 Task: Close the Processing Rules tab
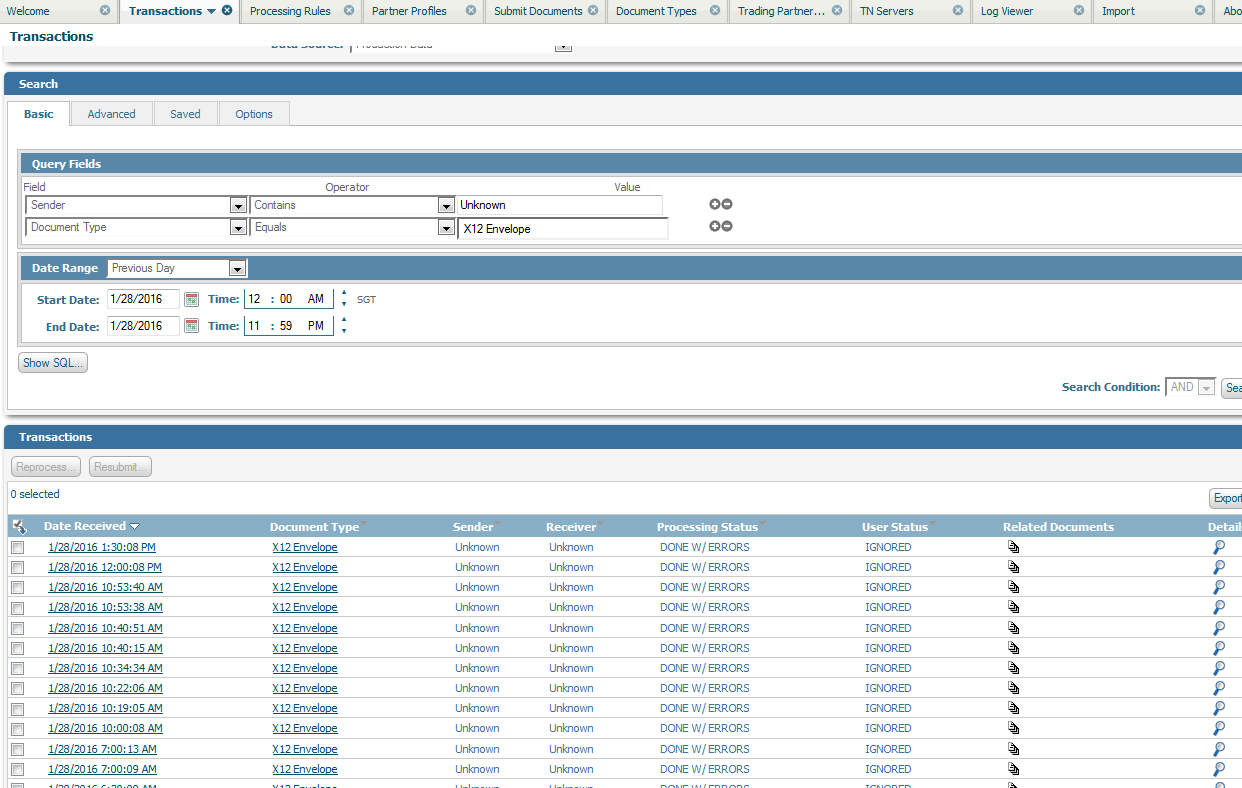point(349,10)
